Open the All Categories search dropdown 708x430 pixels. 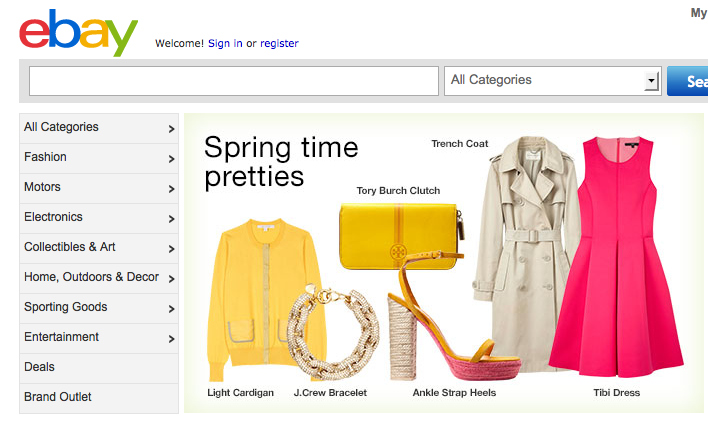[x=553, y=81]
